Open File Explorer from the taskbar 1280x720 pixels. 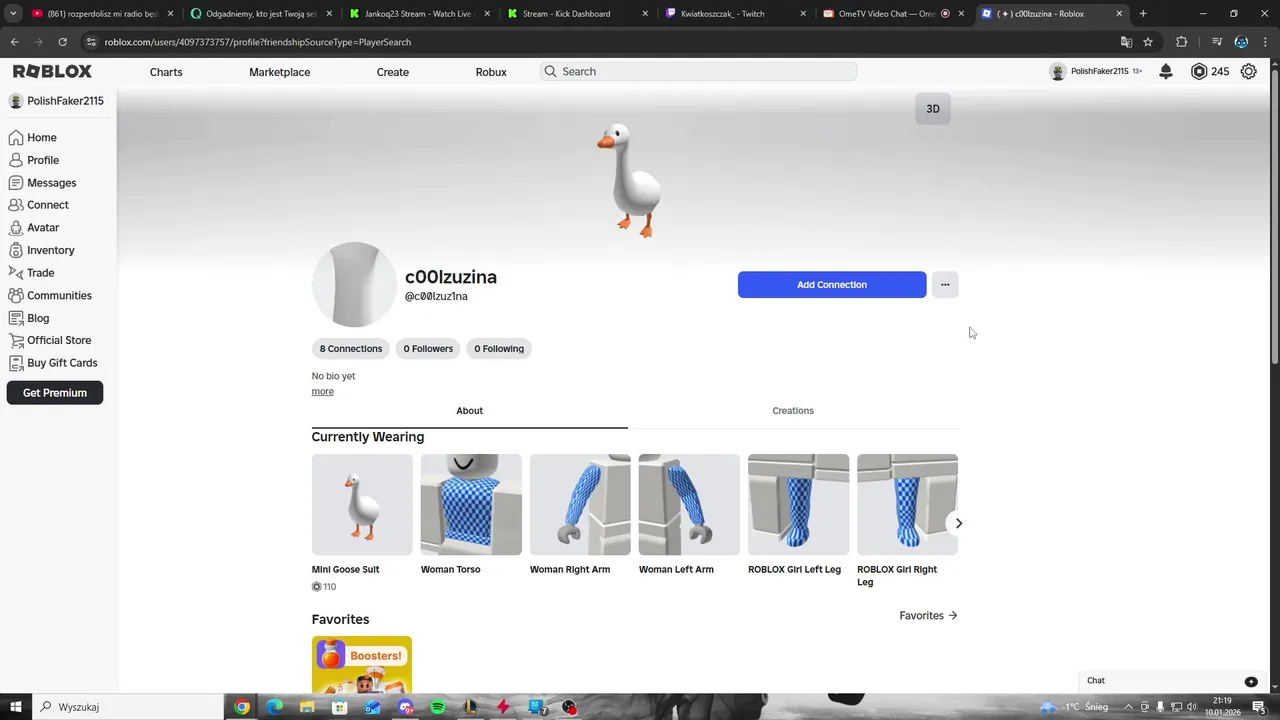pyautogui.click(x=307, y=707)
